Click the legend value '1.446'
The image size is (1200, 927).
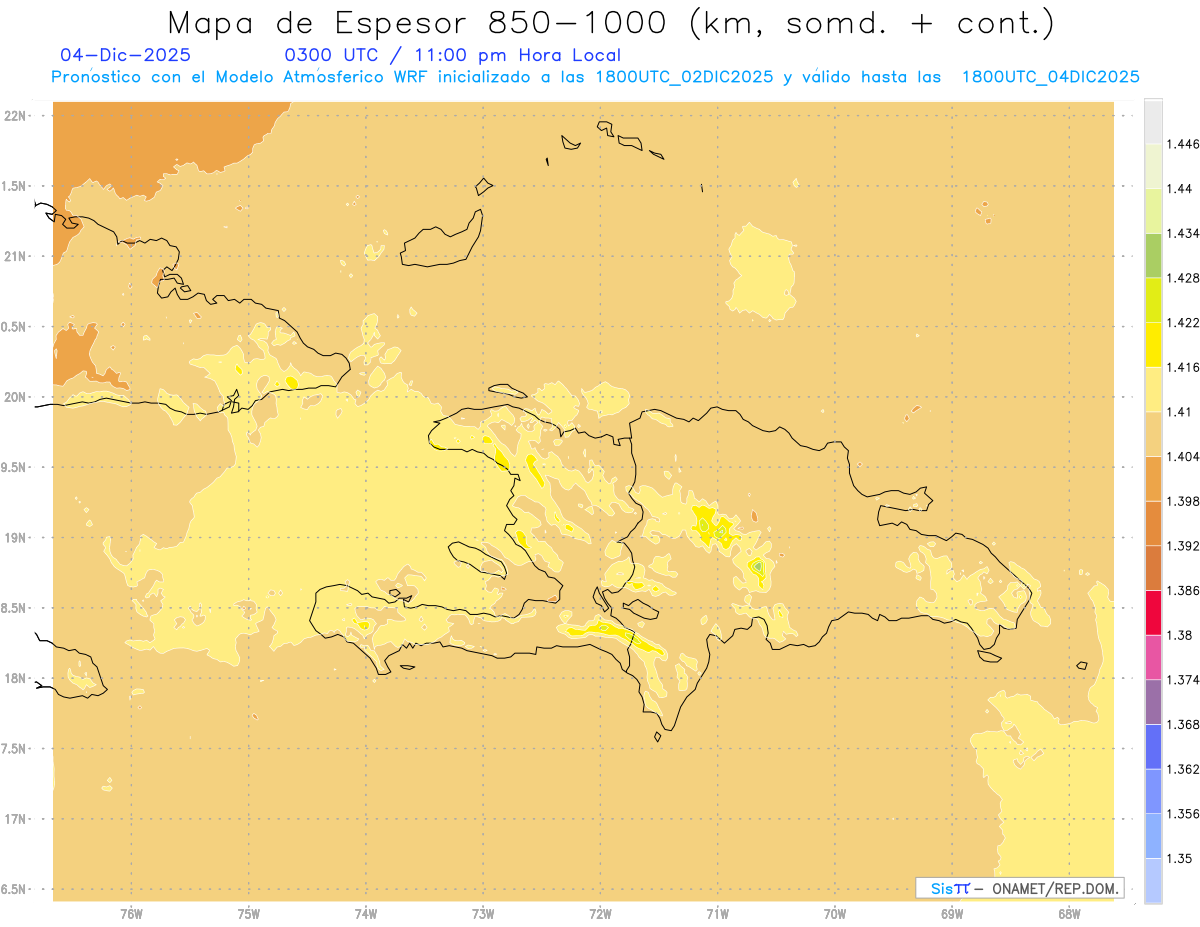[1182, 145]
